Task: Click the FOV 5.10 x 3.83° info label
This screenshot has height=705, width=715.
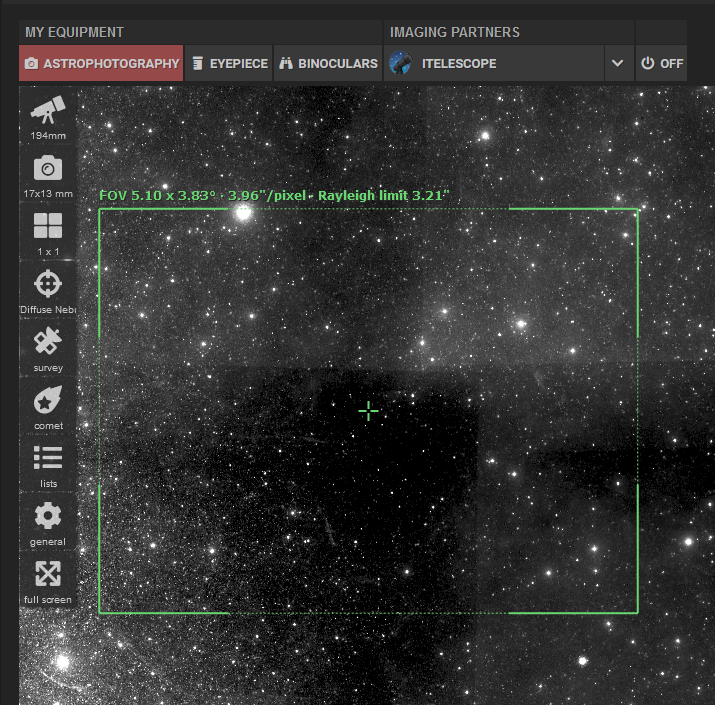Action: 275,195
